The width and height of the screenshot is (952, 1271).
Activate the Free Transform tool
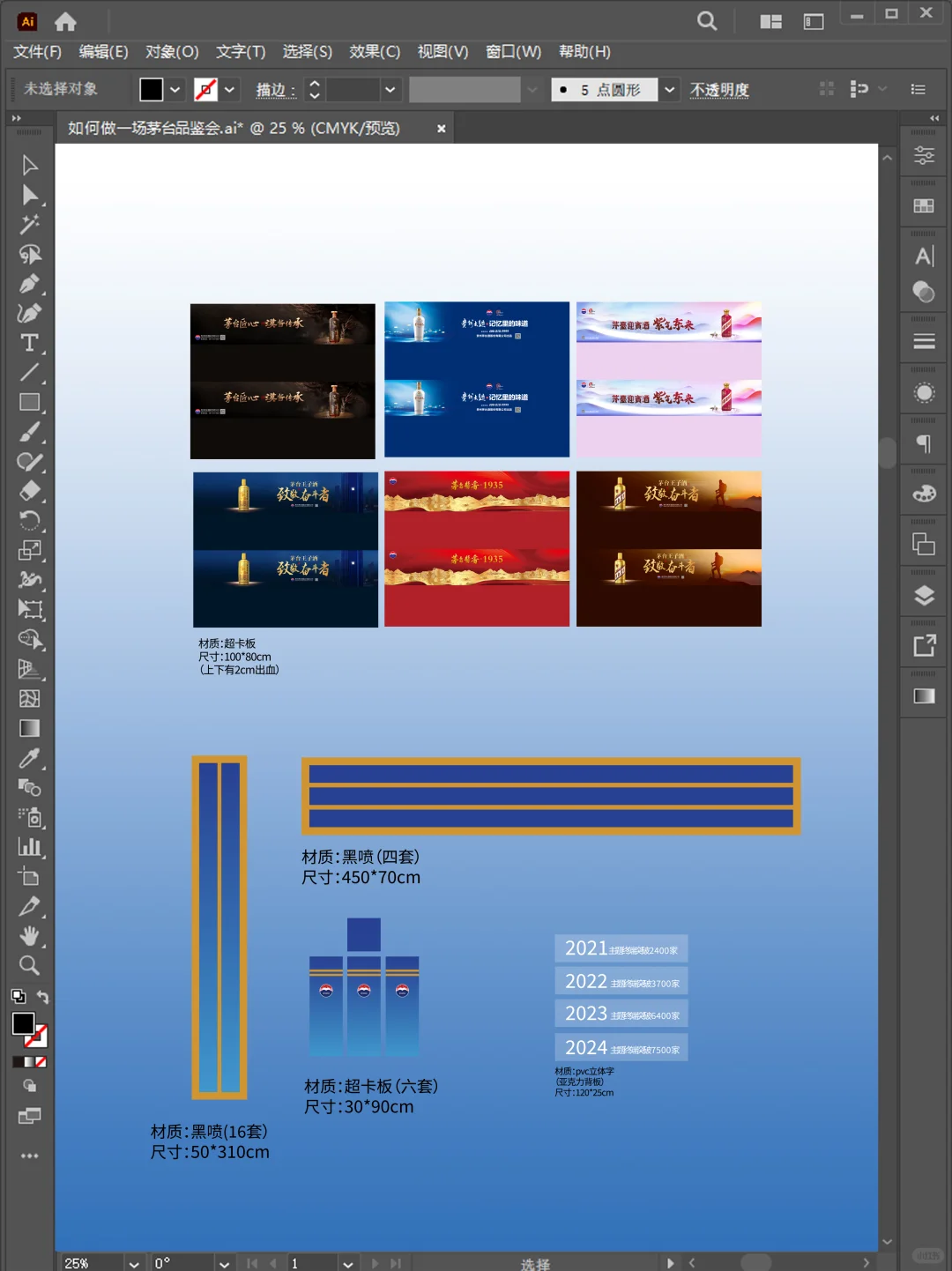[x=30, y=610]
